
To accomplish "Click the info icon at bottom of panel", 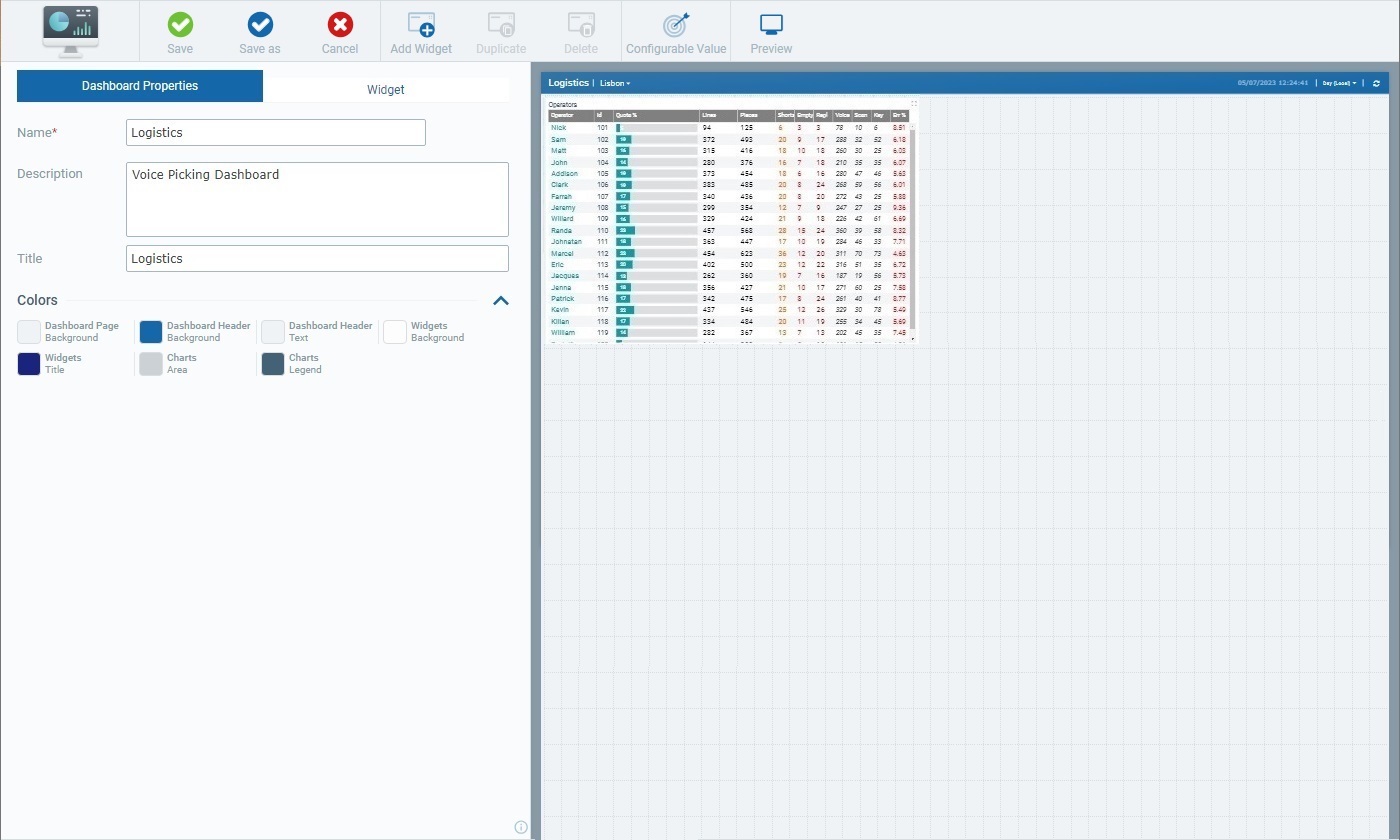I will point(521,827).
